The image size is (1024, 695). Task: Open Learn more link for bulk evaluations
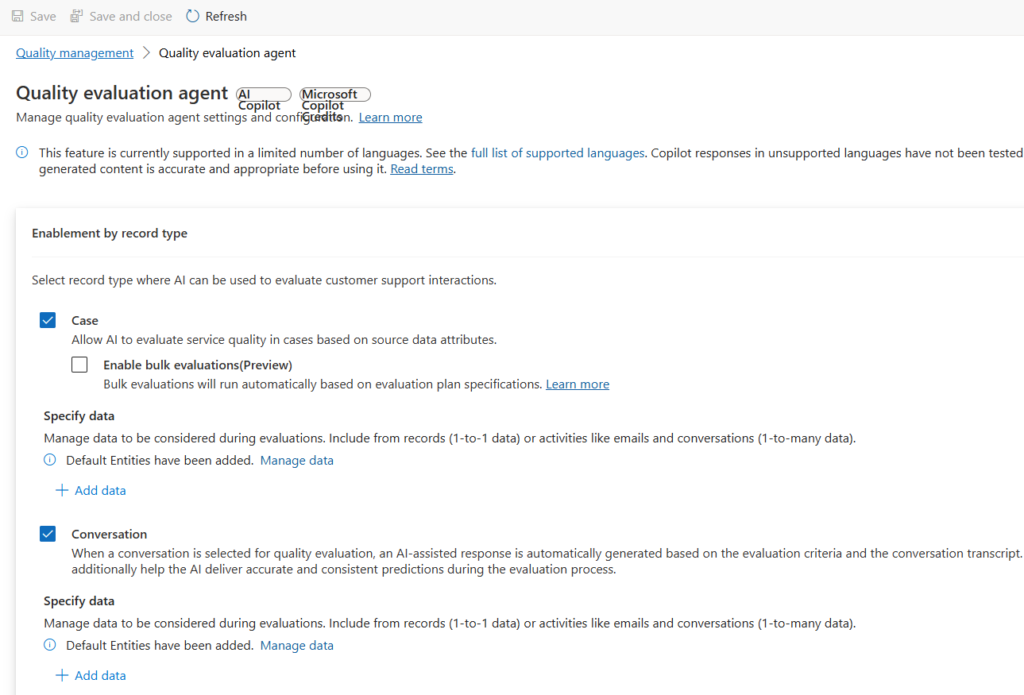tap(577, 384)
